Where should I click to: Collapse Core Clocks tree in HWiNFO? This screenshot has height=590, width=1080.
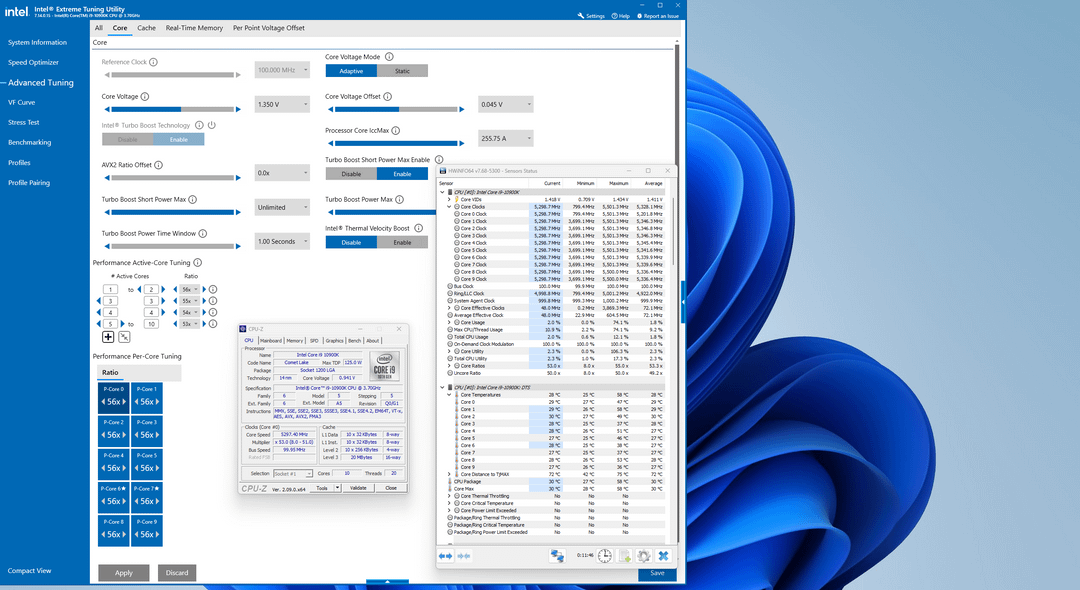pos(449,207)
